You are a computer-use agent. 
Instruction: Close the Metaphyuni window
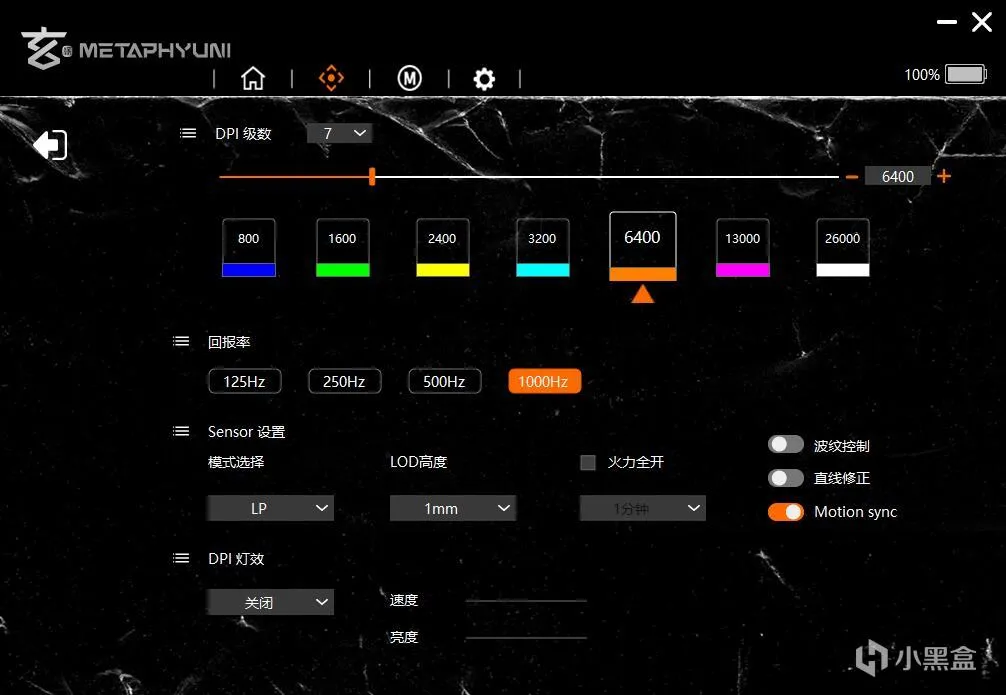tap(982, 22)
